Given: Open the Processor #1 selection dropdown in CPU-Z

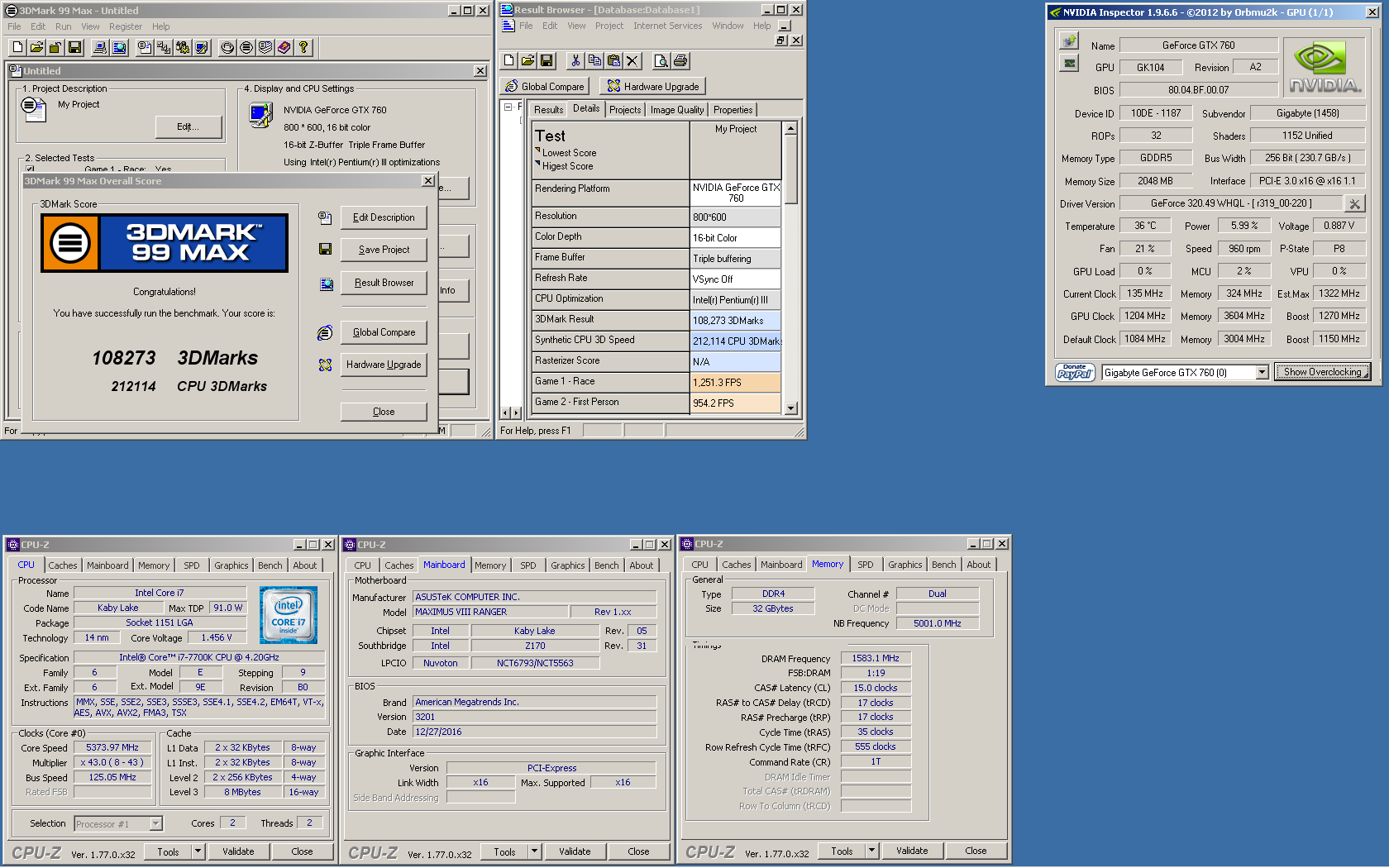Looking at the screenshot, I should pyautogui.click(x=155, y=824).
